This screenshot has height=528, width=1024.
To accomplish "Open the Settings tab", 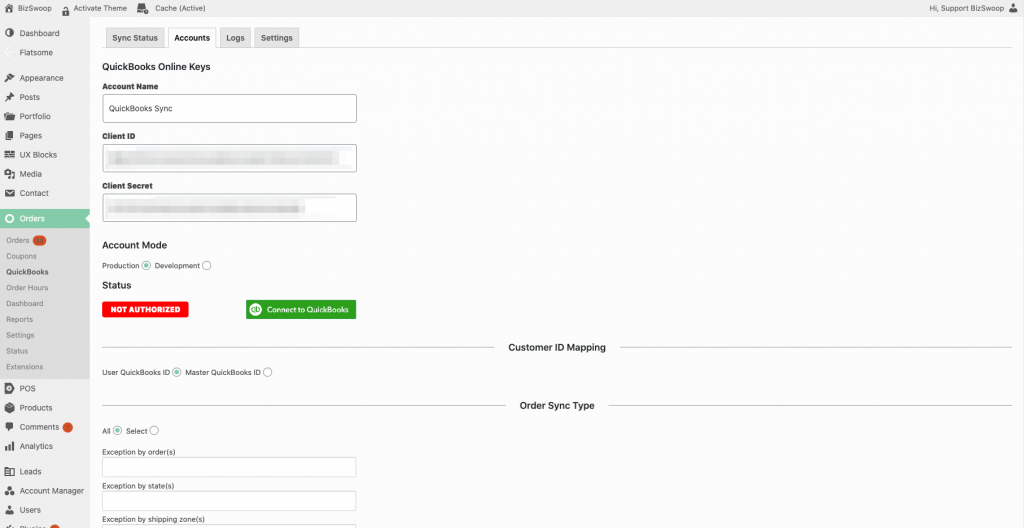I will click(x=277, y=38).
